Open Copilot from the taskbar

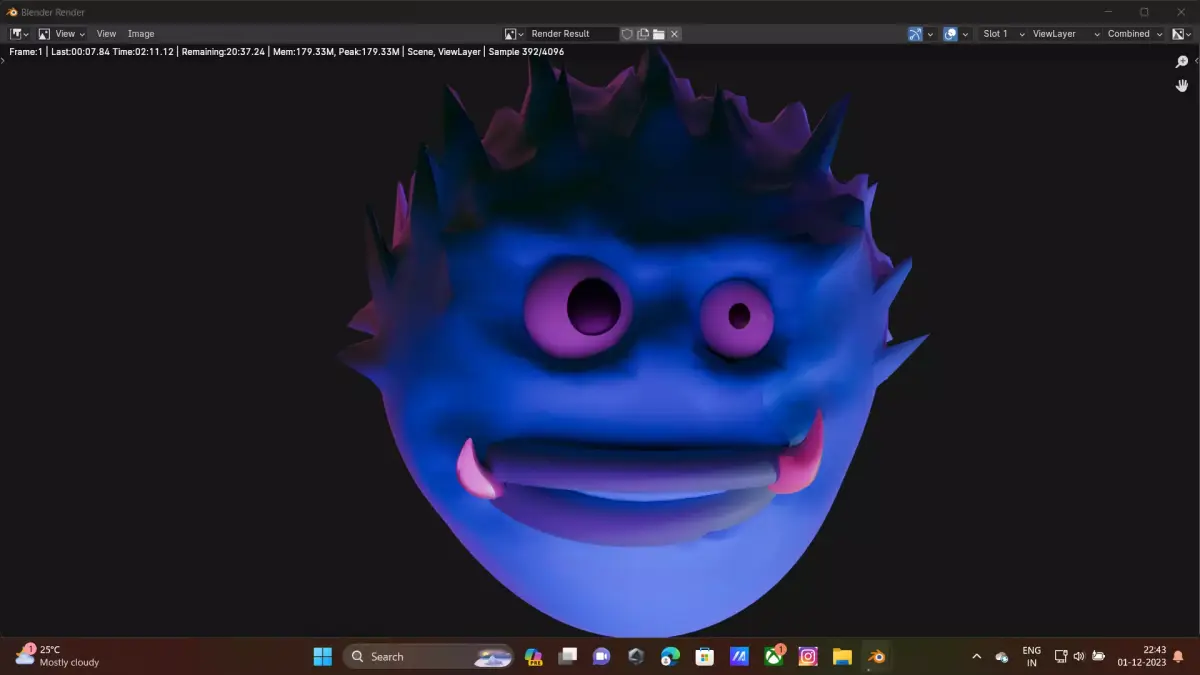click(x=533, y=657)
